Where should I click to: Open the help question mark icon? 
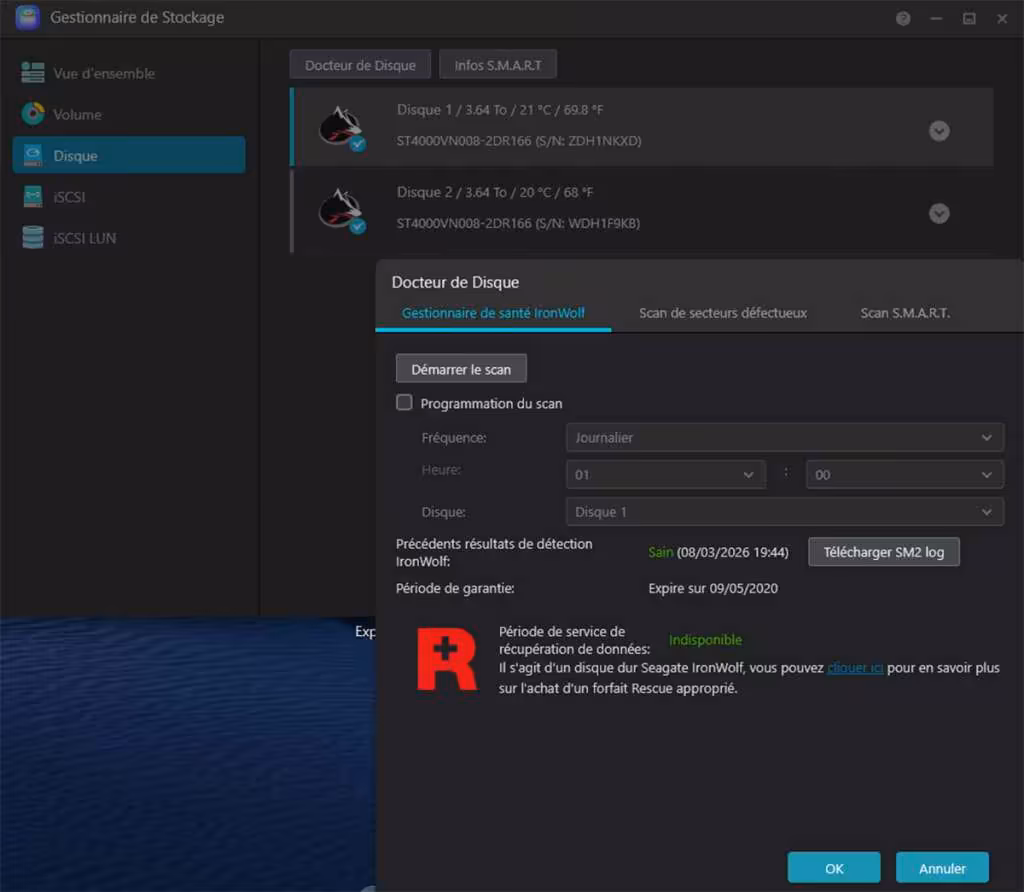(x=903, y=18)
